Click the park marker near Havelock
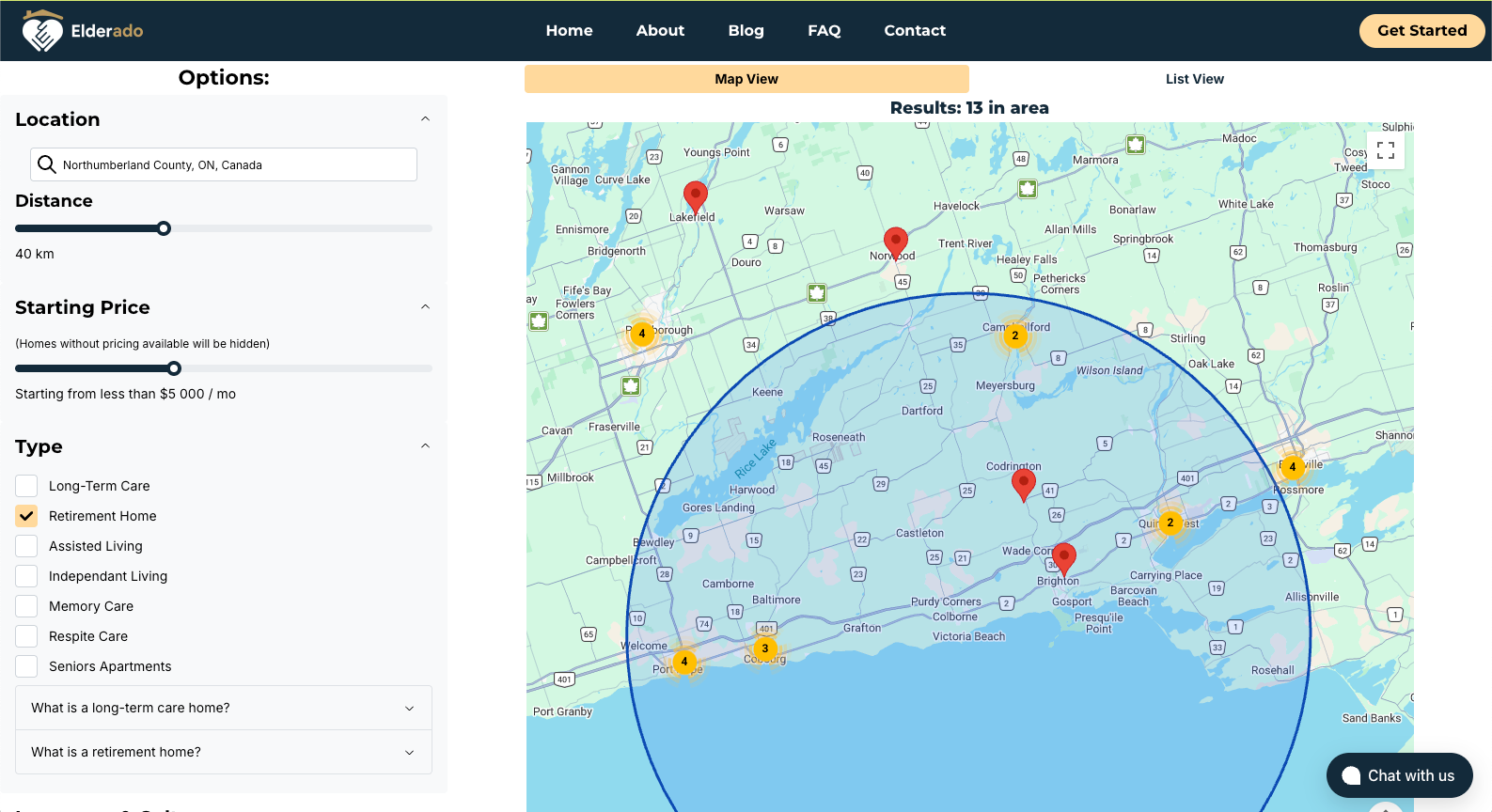 1028,189
